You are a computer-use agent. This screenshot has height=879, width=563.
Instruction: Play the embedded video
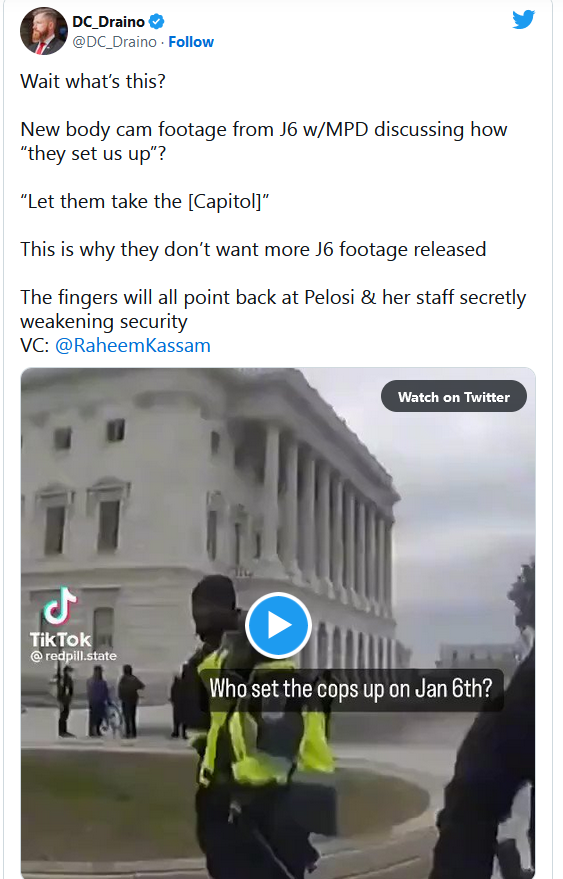point(278,624)
